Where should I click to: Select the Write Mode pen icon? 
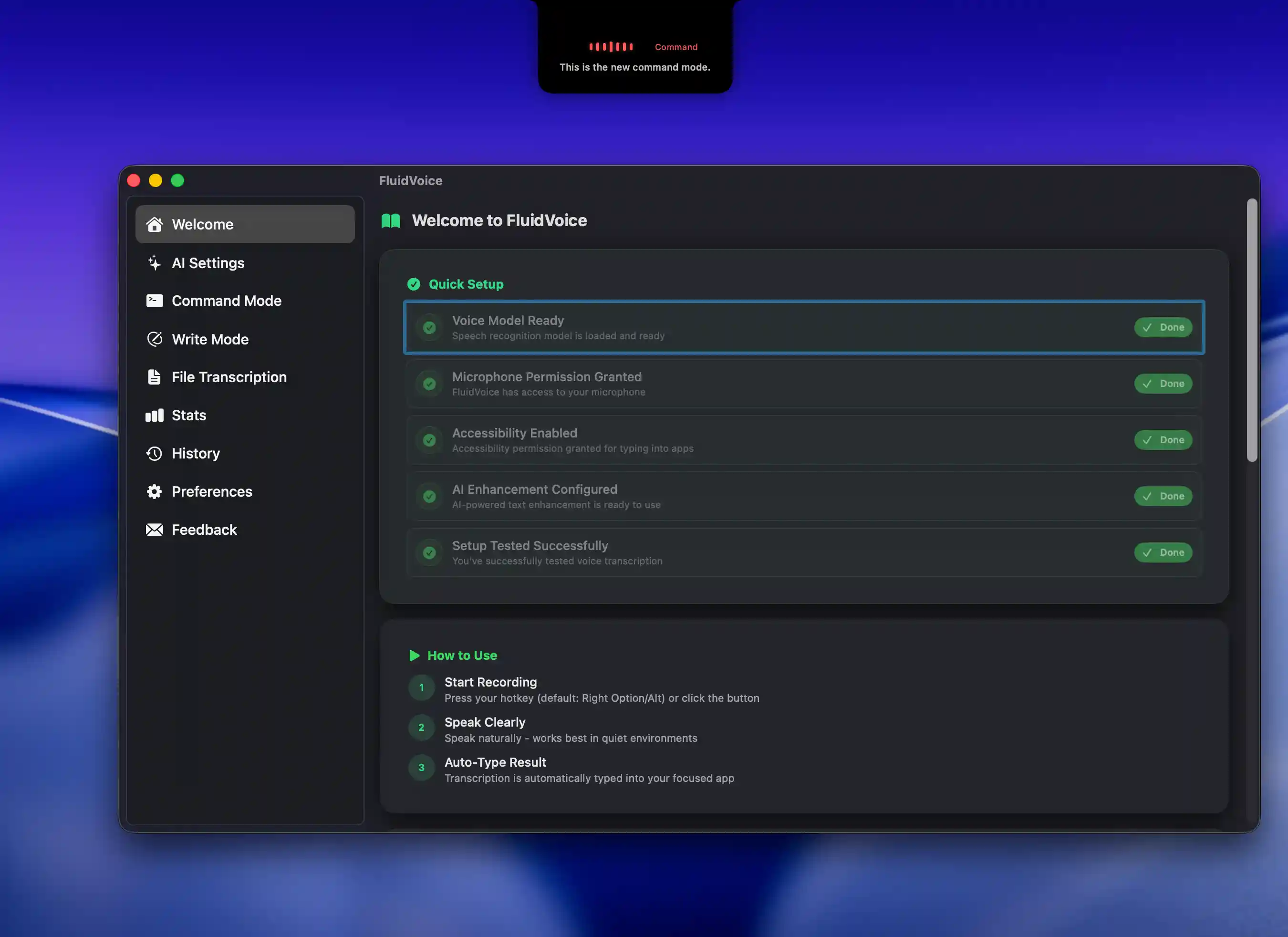pos(155,338)
